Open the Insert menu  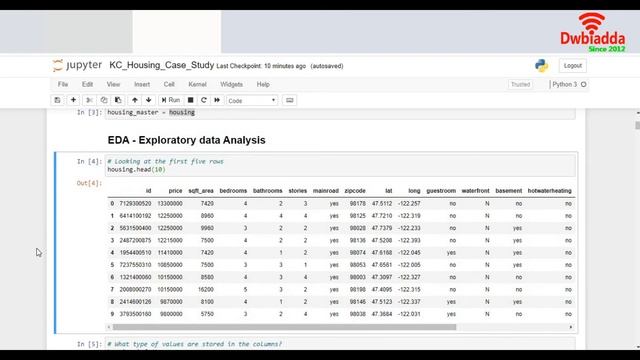(142, 84)
